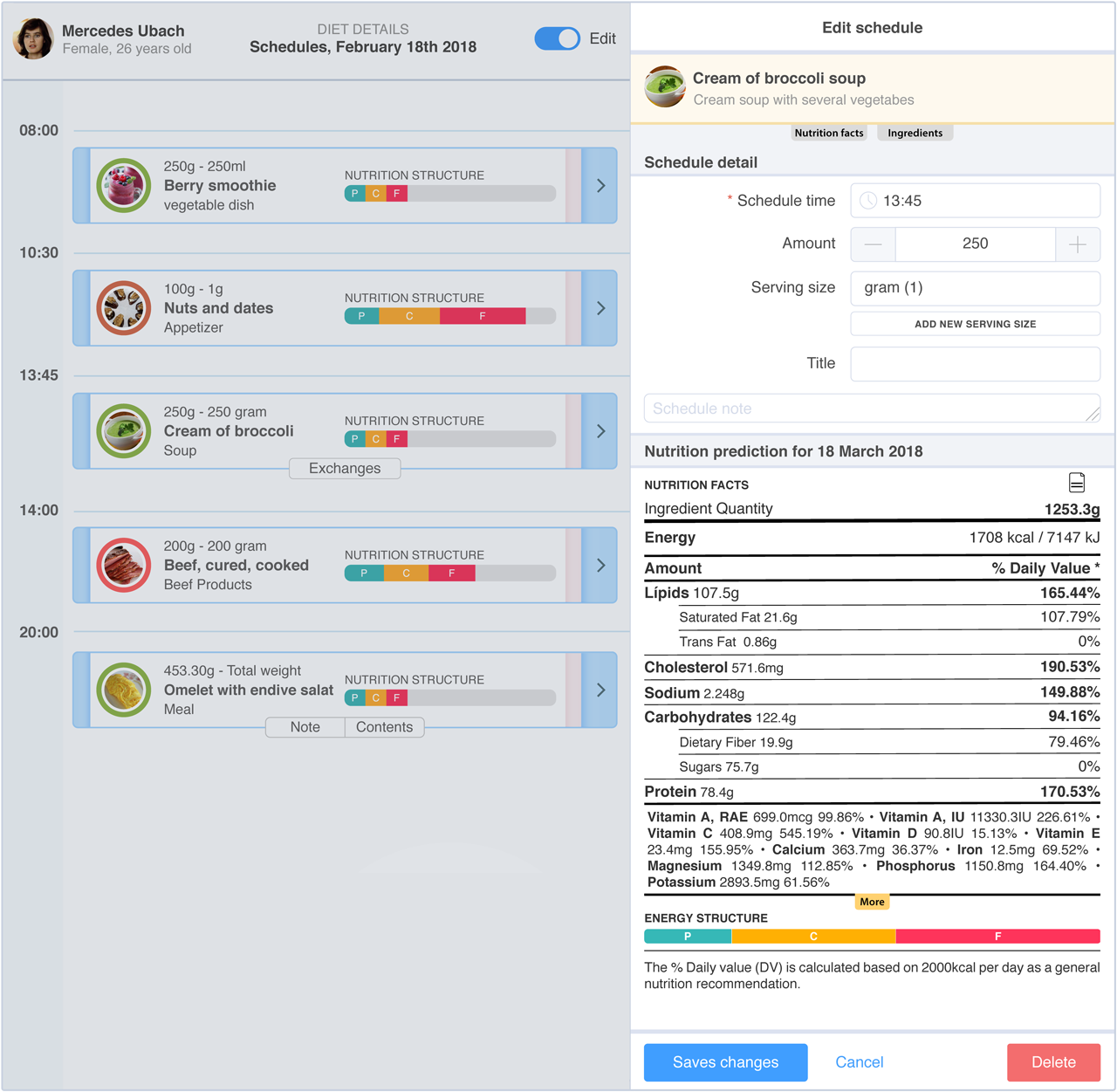Open the Note tab under Omelet

(305, 727)
